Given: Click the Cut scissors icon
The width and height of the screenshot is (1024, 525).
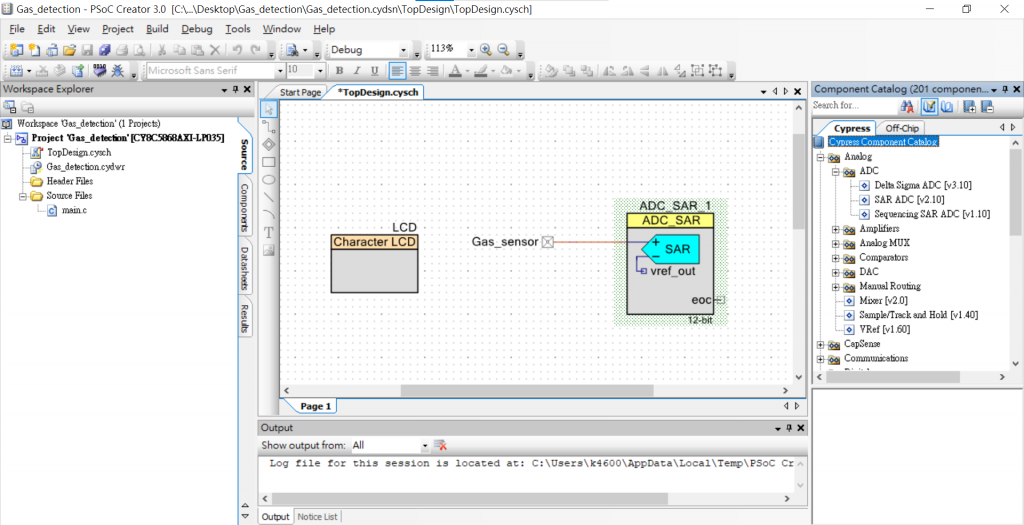Looking at the screenshot, I should [x=161, y=50].
